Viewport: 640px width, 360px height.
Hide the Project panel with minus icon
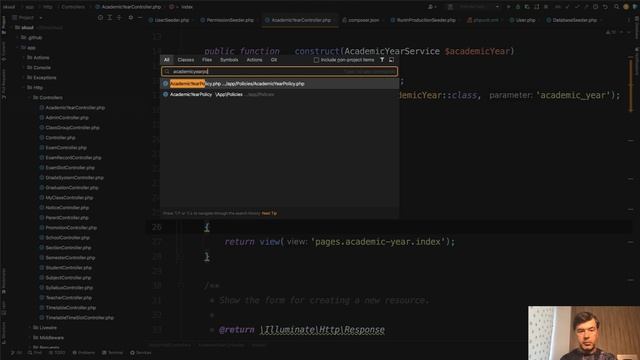[140, 18]
